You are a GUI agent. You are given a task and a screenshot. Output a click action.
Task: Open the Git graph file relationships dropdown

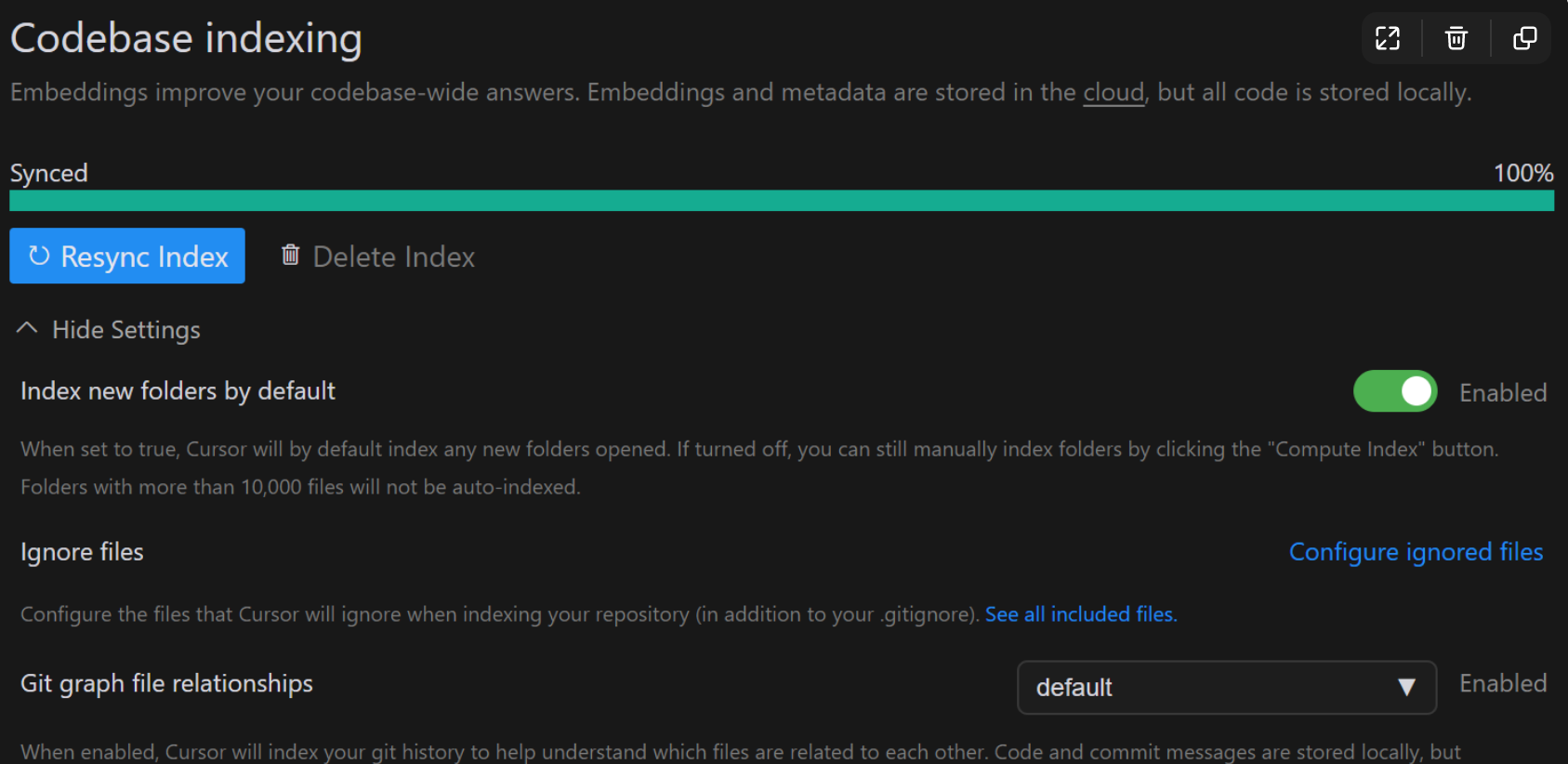point(1226,688)
